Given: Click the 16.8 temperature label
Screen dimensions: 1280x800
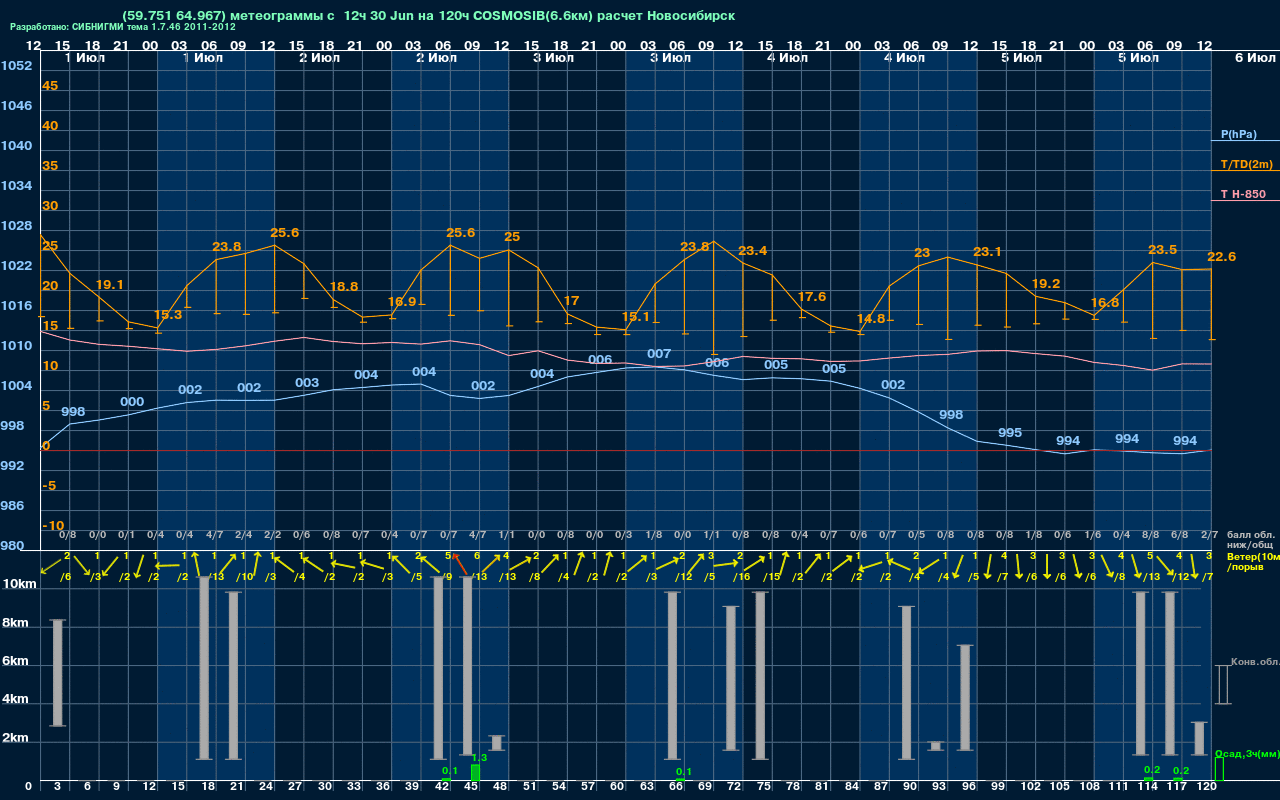Looking at the screenshot, I should pos(1105,303).
